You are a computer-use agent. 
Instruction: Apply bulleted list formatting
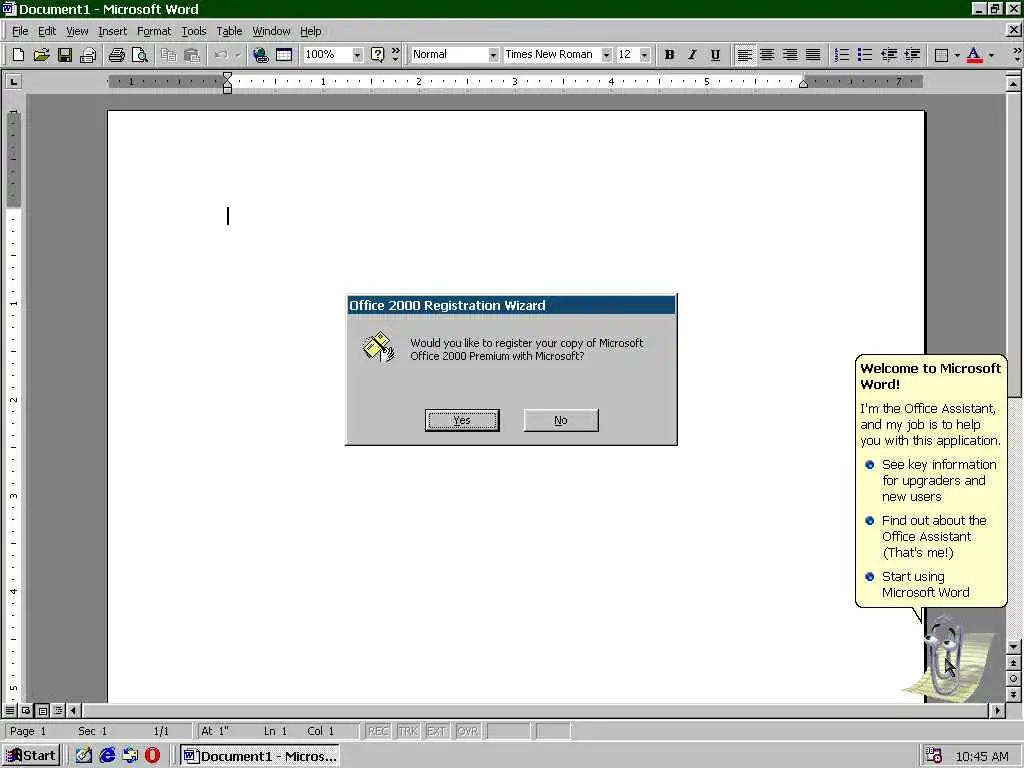pos(865,55)
